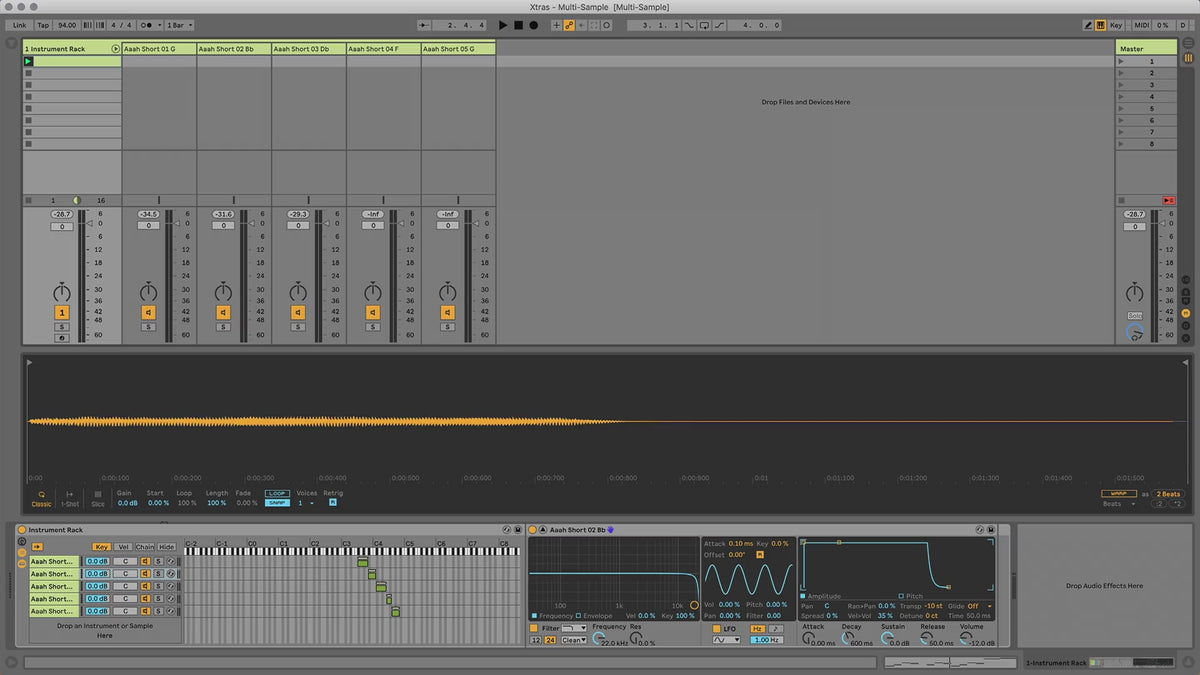Click the Stop button in the transport
1200x675 pixels.
click(x=518, y=25)
